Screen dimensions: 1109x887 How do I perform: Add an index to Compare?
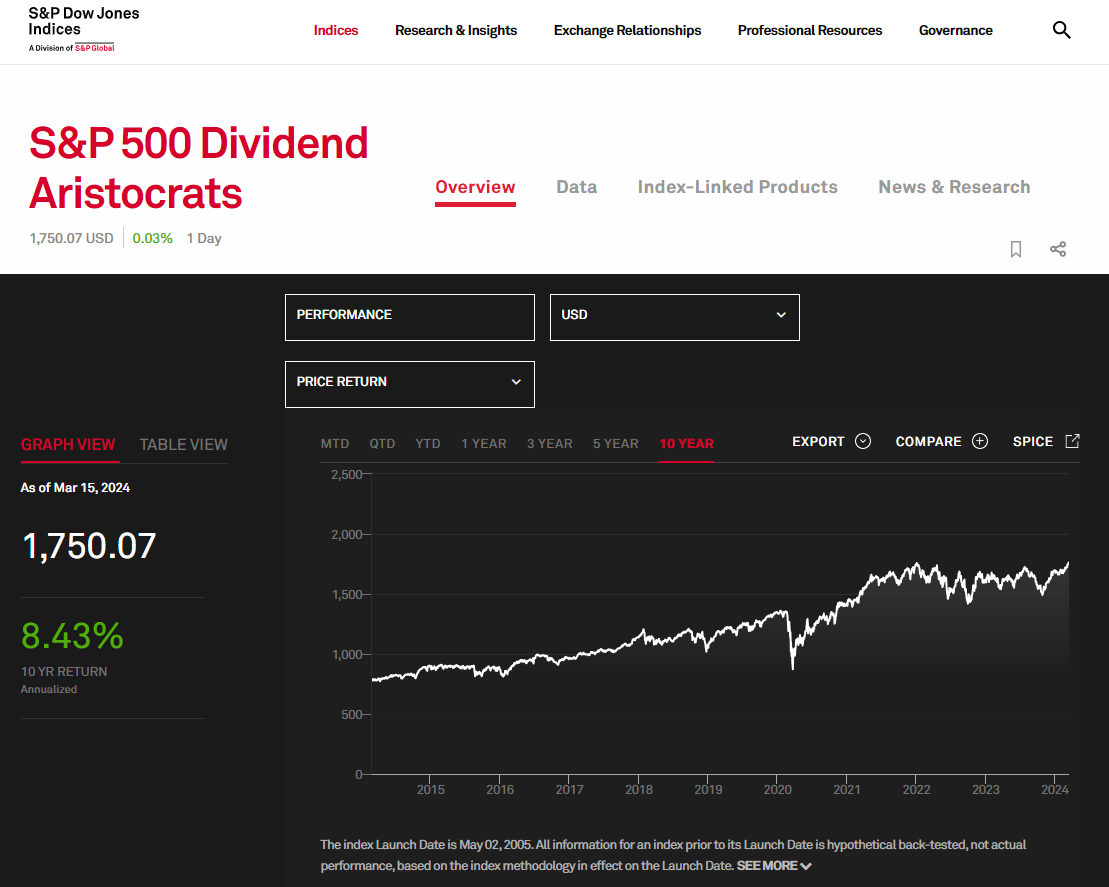coord(941,441)
